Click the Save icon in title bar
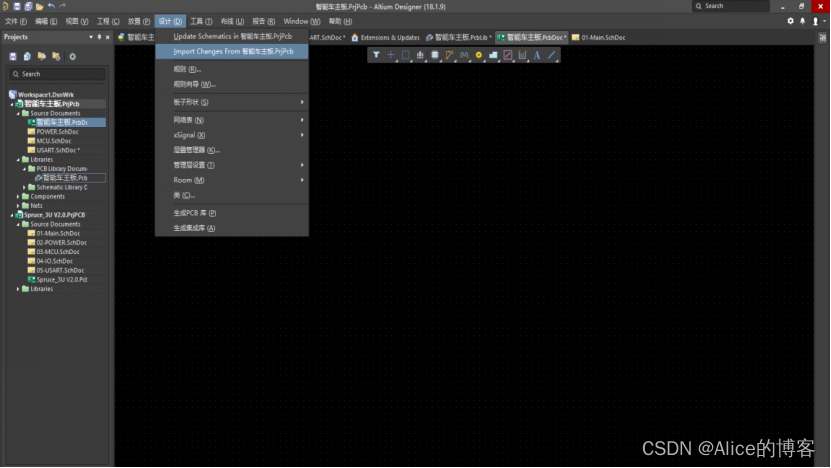The height and width of the screenshot is (468, 831). click(x=17, y=6)
